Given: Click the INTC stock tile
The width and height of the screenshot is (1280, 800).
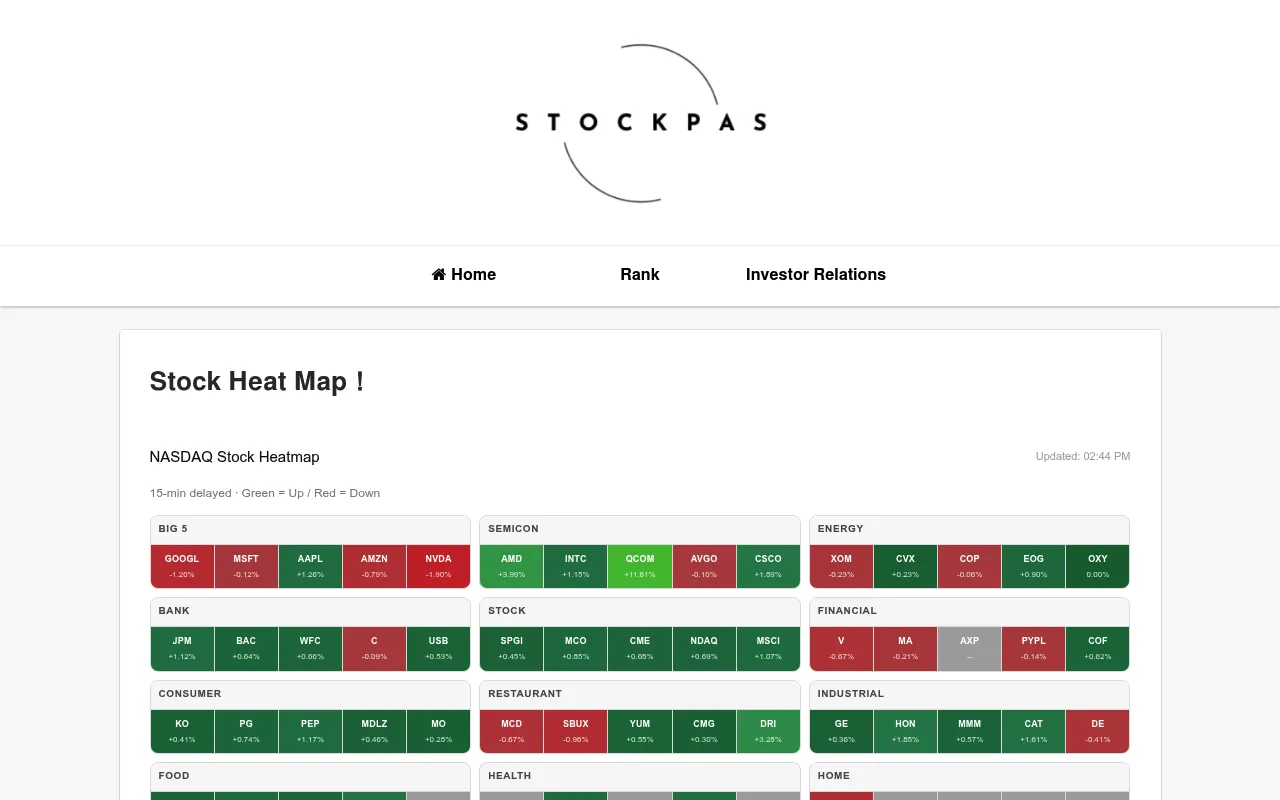Looking at the screenshot, I should [x=575, y=566].
